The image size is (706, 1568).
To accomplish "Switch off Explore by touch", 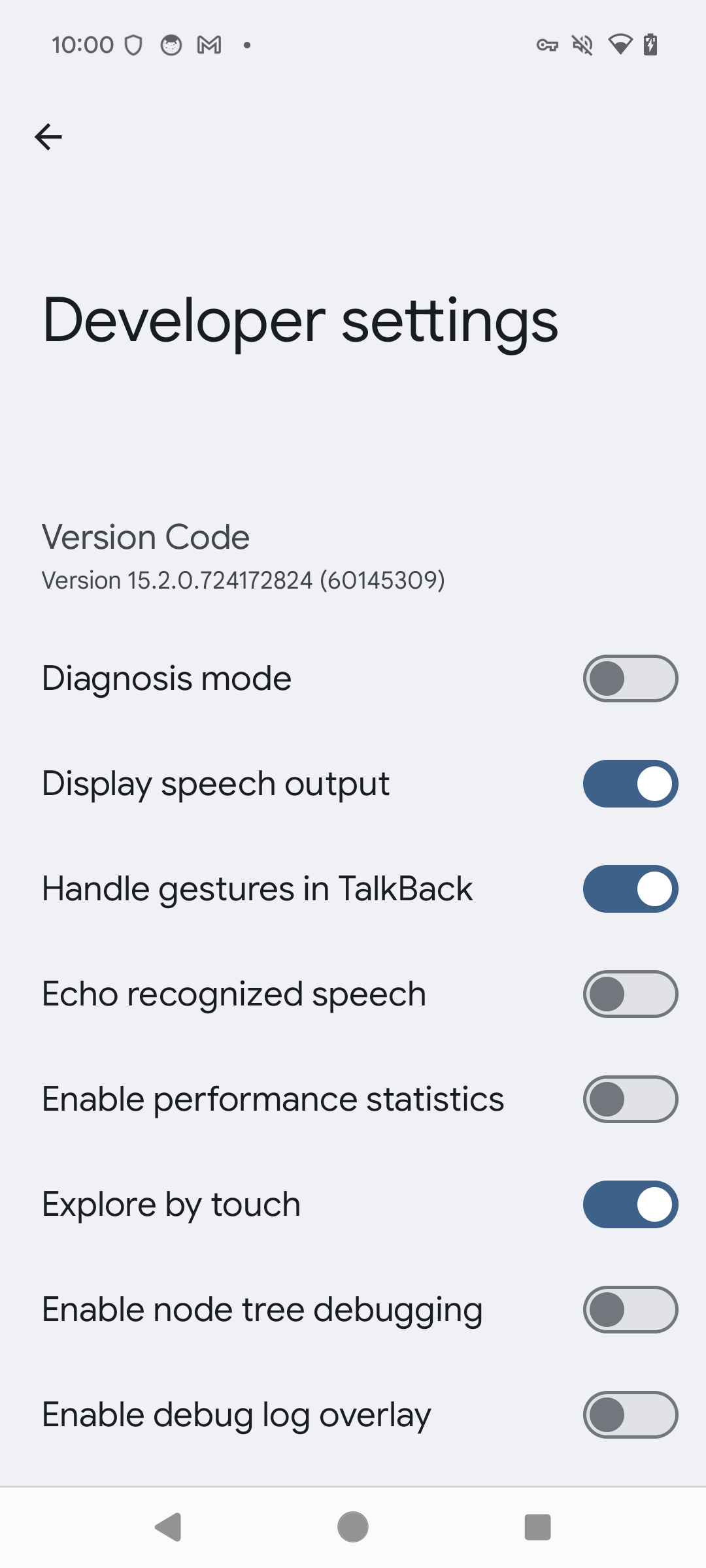I will pos(630,1205).
